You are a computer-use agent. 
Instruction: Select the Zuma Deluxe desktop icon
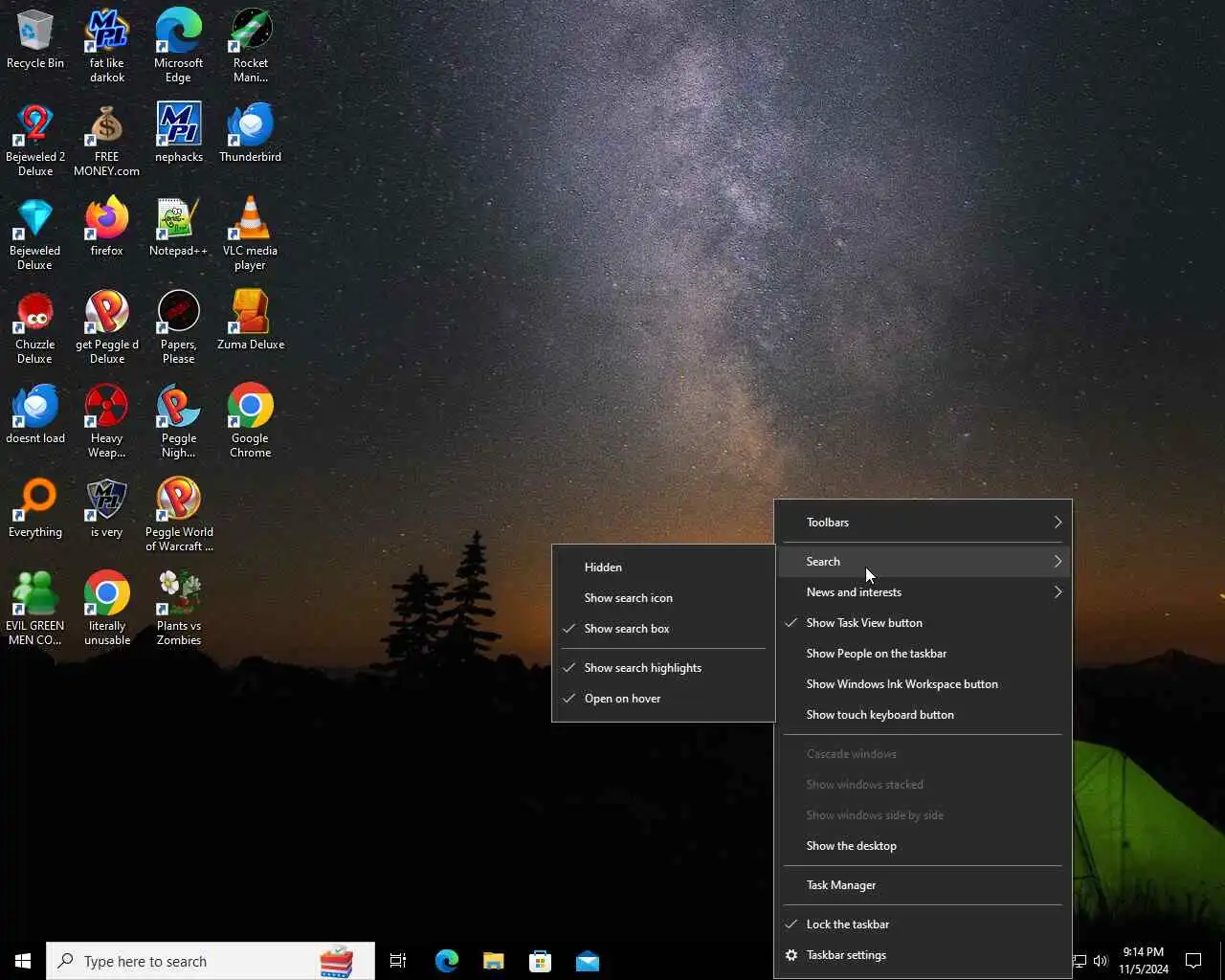point(251,321)
